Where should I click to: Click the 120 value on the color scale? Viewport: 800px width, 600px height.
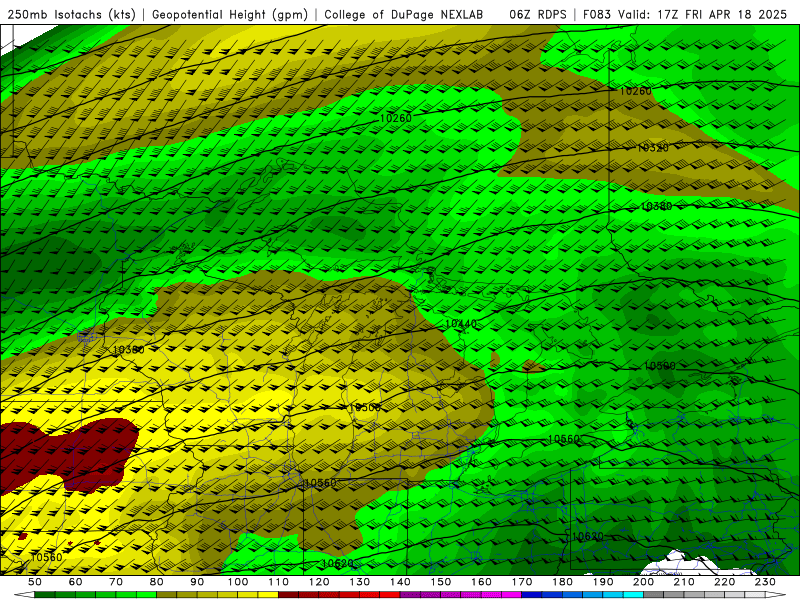coord(319,582)
